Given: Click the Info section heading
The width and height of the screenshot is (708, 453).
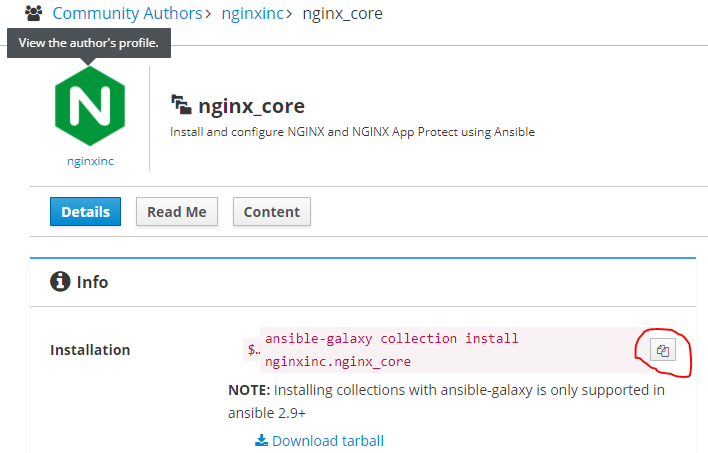Looking at the screenshot, I should (x=93, y=282).
